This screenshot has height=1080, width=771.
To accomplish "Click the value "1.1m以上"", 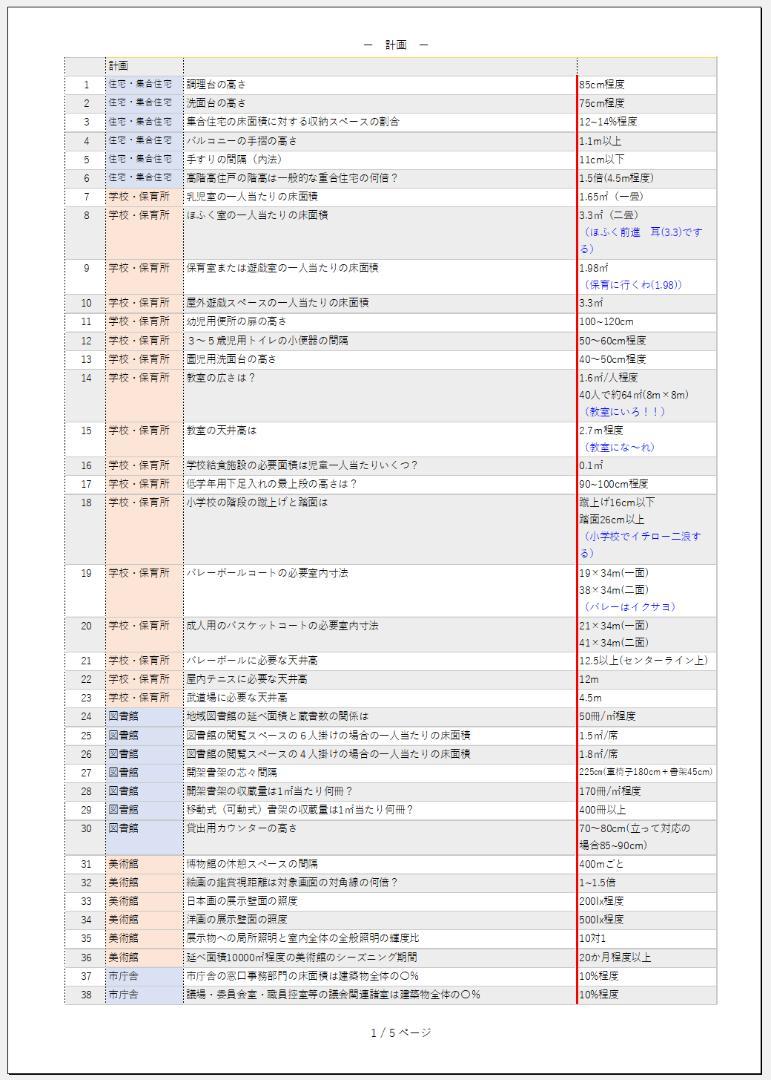I will [600, 141].
